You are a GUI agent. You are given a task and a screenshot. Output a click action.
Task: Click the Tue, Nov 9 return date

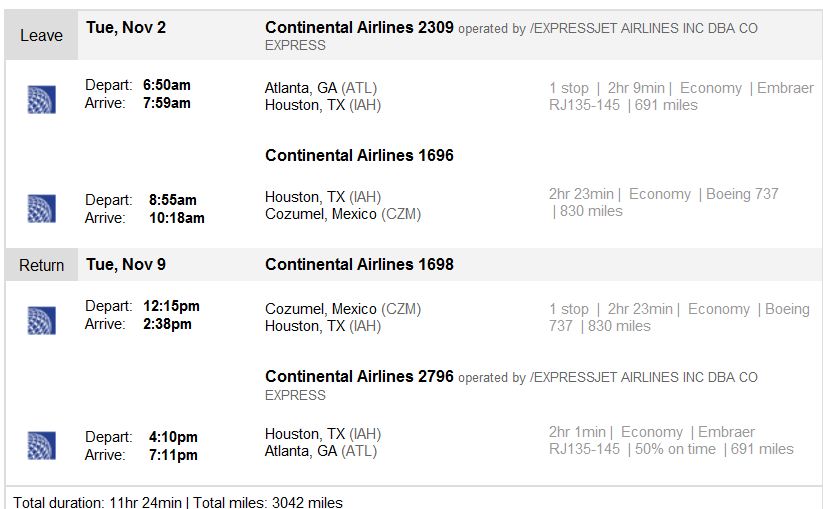(126, 264)
